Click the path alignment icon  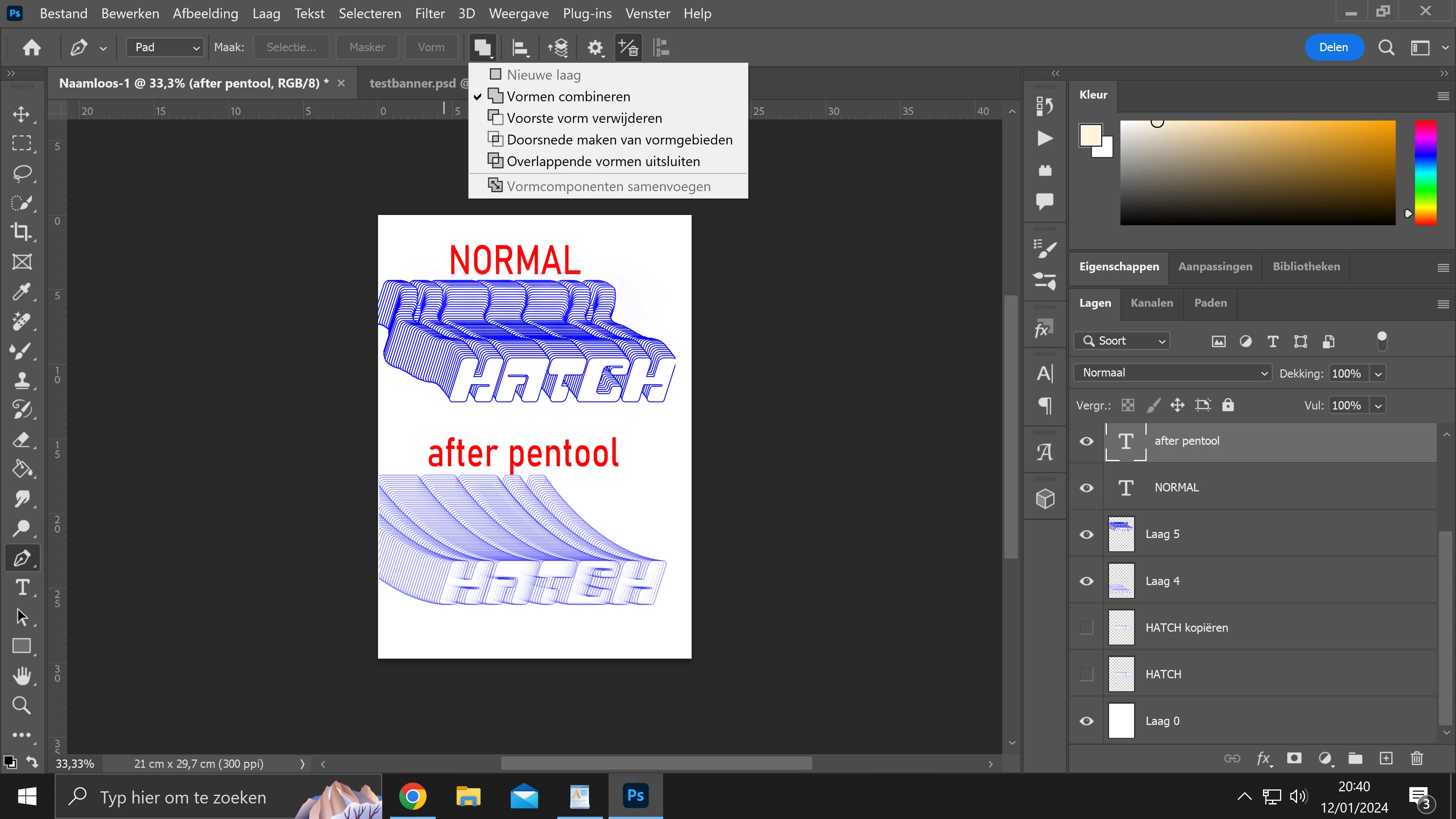pyautogui.click(x=519, y=47)
